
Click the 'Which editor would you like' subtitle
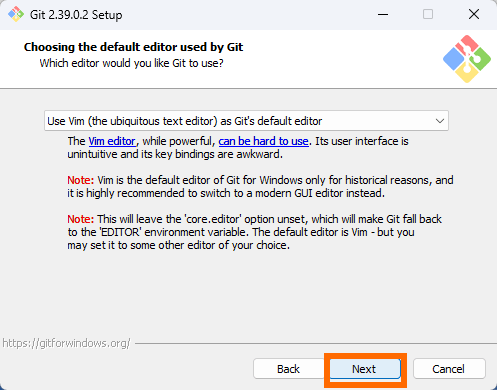tap(131, 63)
